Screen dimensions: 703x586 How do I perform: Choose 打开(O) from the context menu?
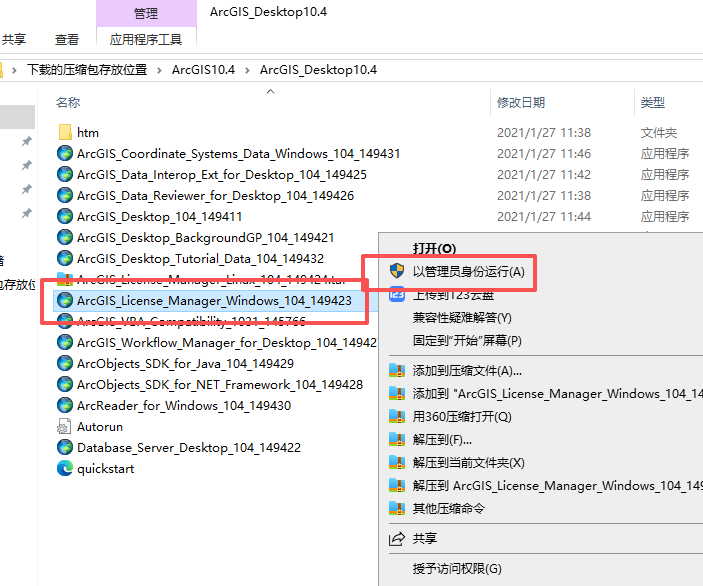coord(434,248)
